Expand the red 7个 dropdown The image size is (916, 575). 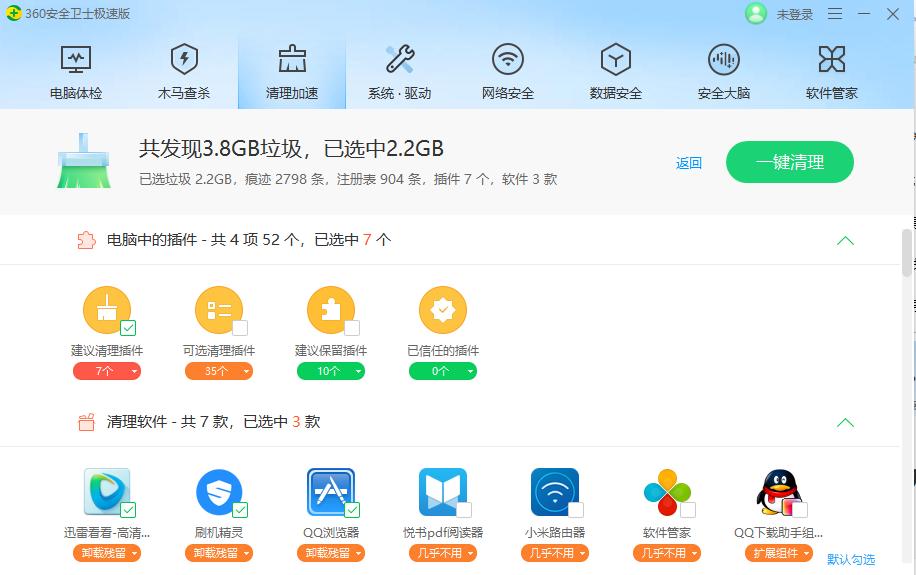point(107,371)
